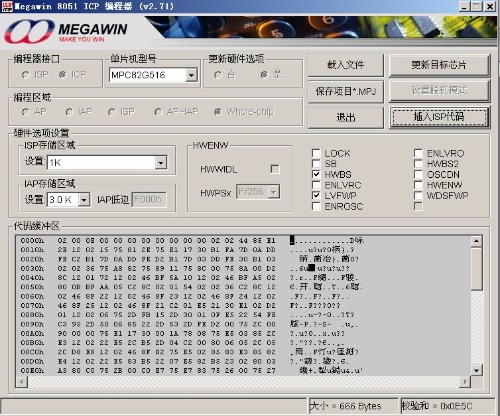Select IAP programming region radio button

[x=70, y=112]
